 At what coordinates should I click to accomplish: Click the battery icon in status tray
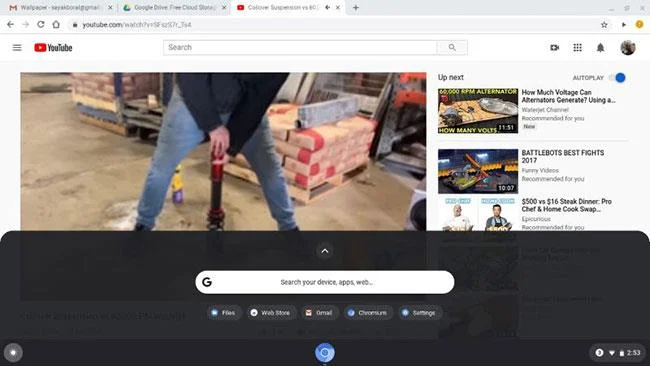[622, 353]
